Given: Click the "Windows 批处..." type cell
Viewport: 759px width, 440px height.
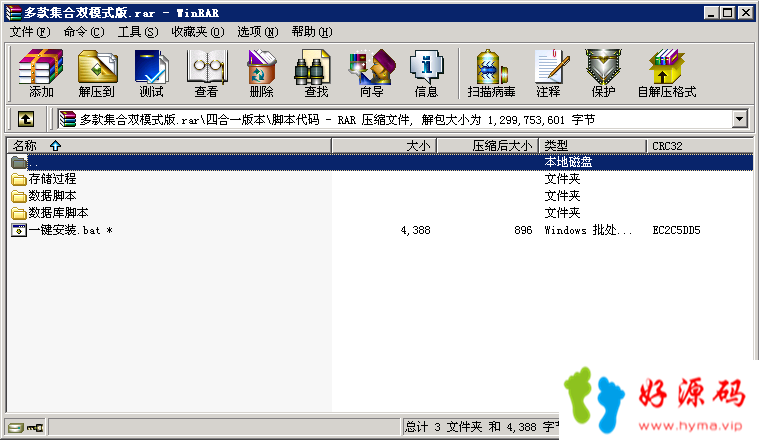Looking at the screenshot, I should click(x=588, y=230).
